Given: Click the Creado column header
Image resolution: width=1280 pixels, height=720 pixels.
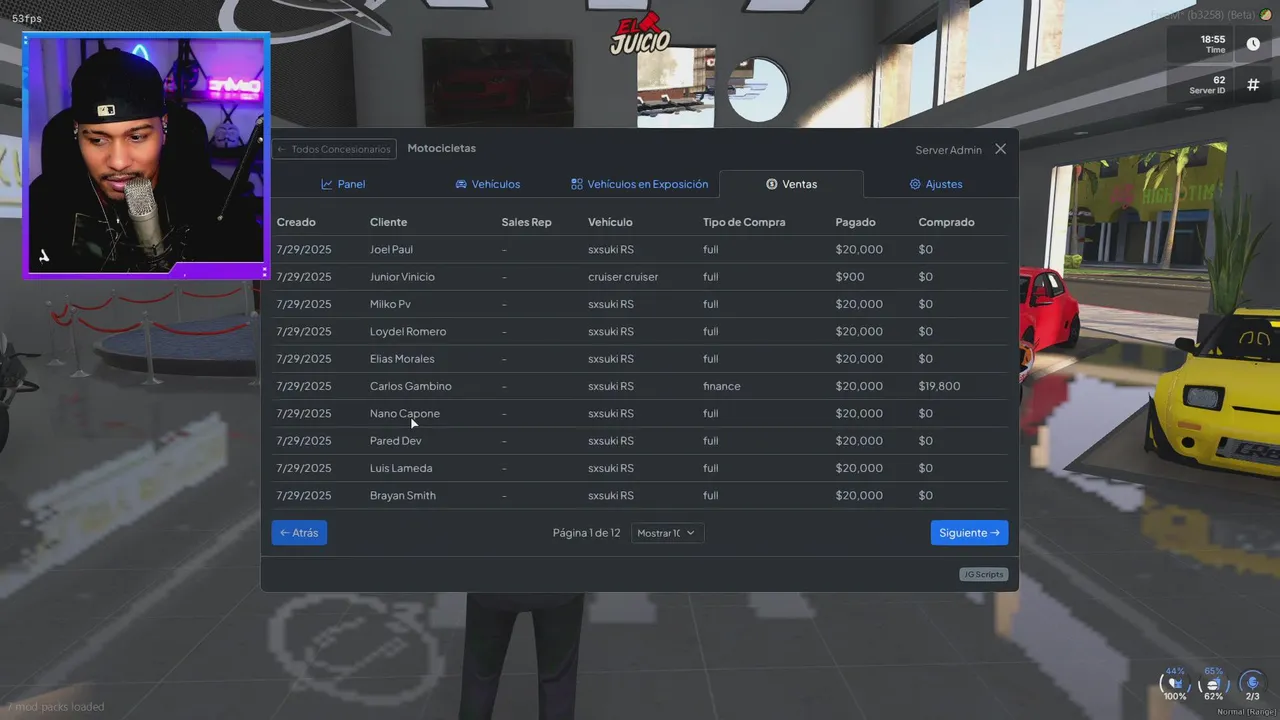Looking at the screenshot, I should [x=296, y=222].
